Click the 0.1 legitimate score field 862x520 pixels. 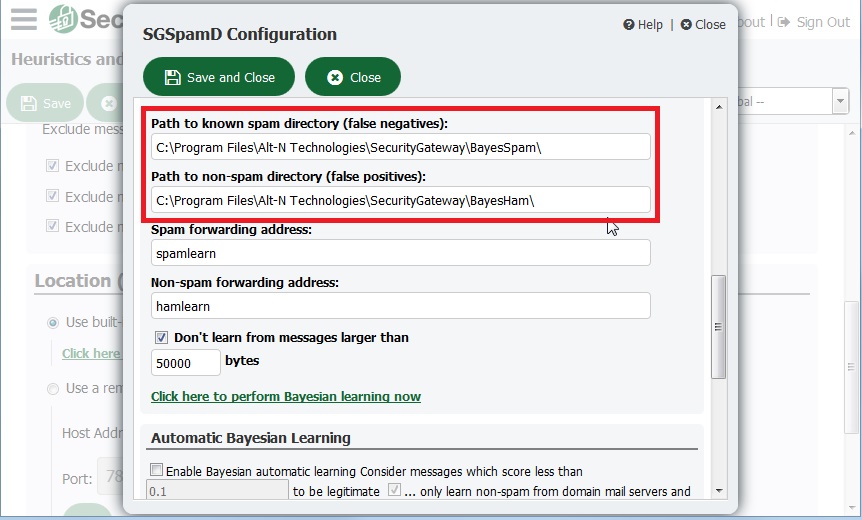coord(217,490)
